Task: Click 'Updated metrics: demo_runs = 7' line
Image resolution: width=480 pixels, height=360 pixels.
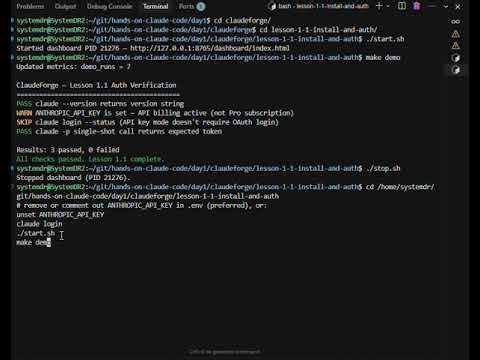Action: (73, 67)
